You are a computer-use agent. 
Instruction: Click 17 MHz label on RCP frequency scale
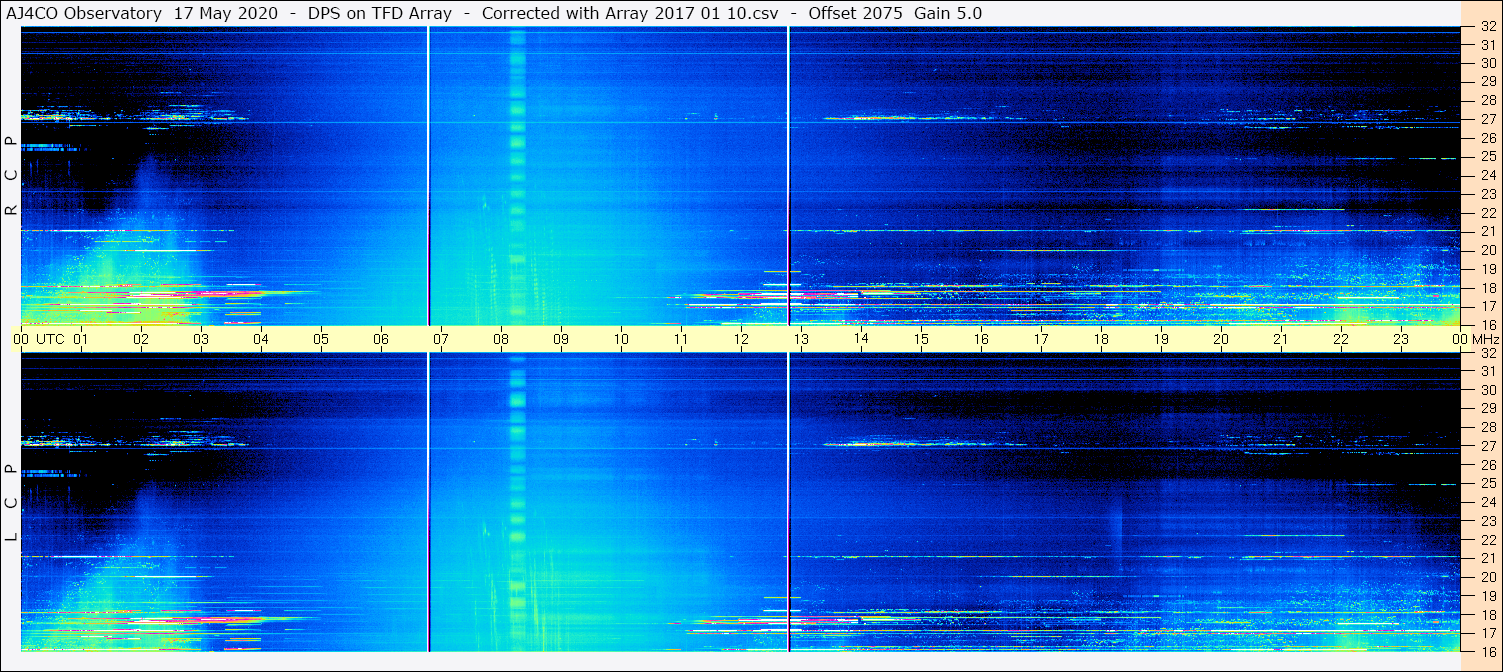click(x=1487, y=306)
